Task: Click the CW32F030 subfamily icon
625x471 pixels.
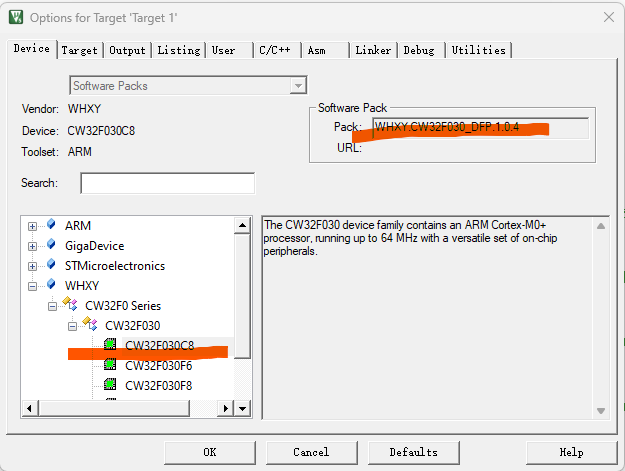Action: pyautogui.click(x=90, y=324)
